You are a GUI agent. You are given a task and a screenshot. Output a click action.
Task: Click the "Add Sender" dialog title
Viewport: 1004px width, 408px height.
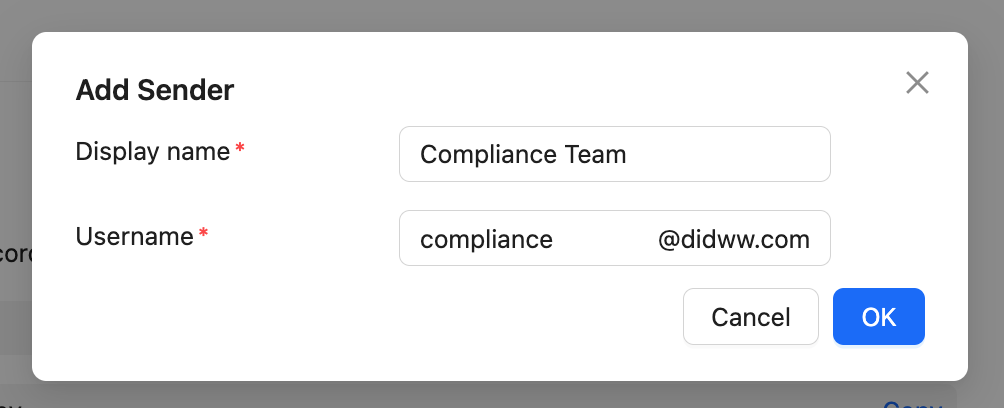155,91
